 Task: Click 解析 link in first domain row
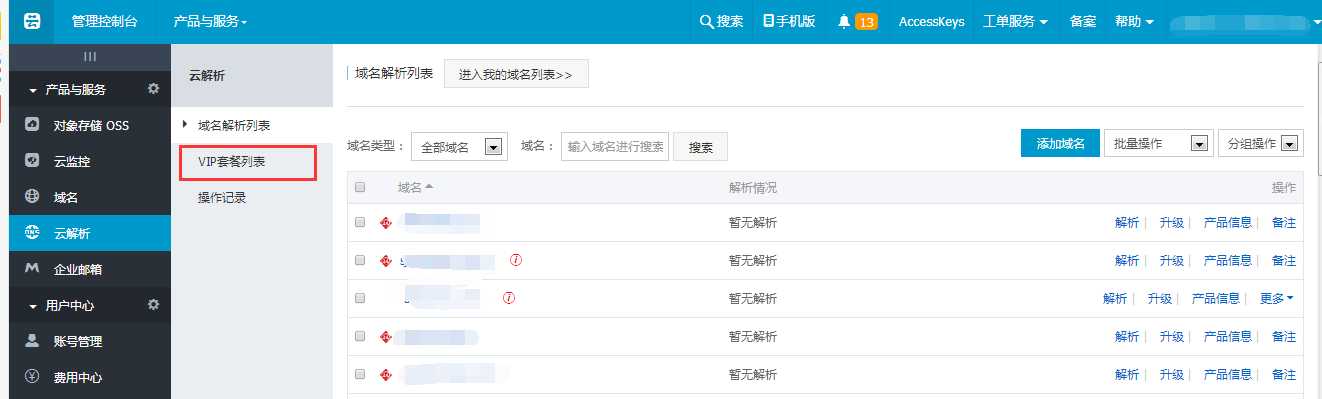[x=1127, y=223]
